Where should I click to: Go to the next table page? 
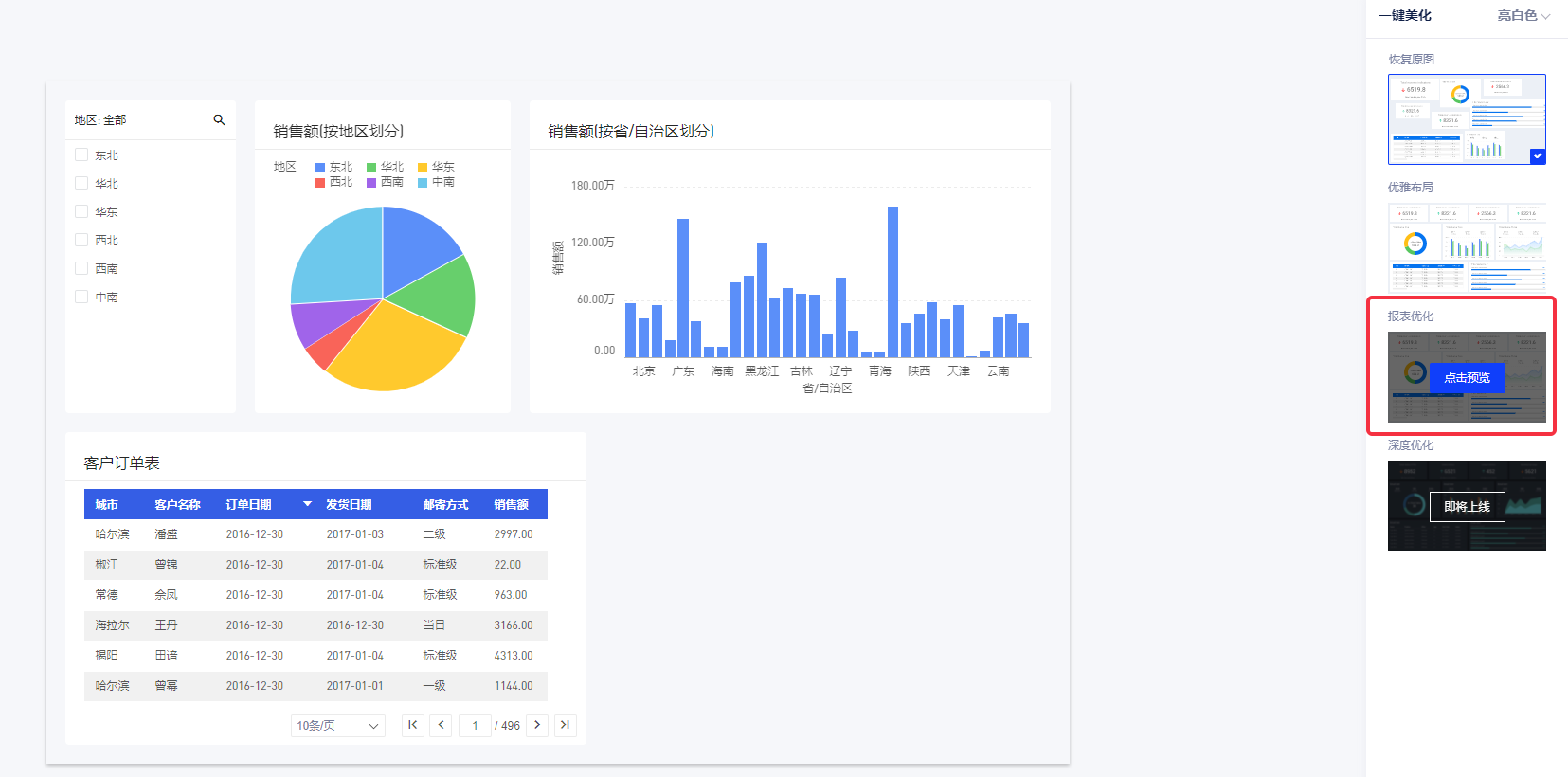click(537, 725)
